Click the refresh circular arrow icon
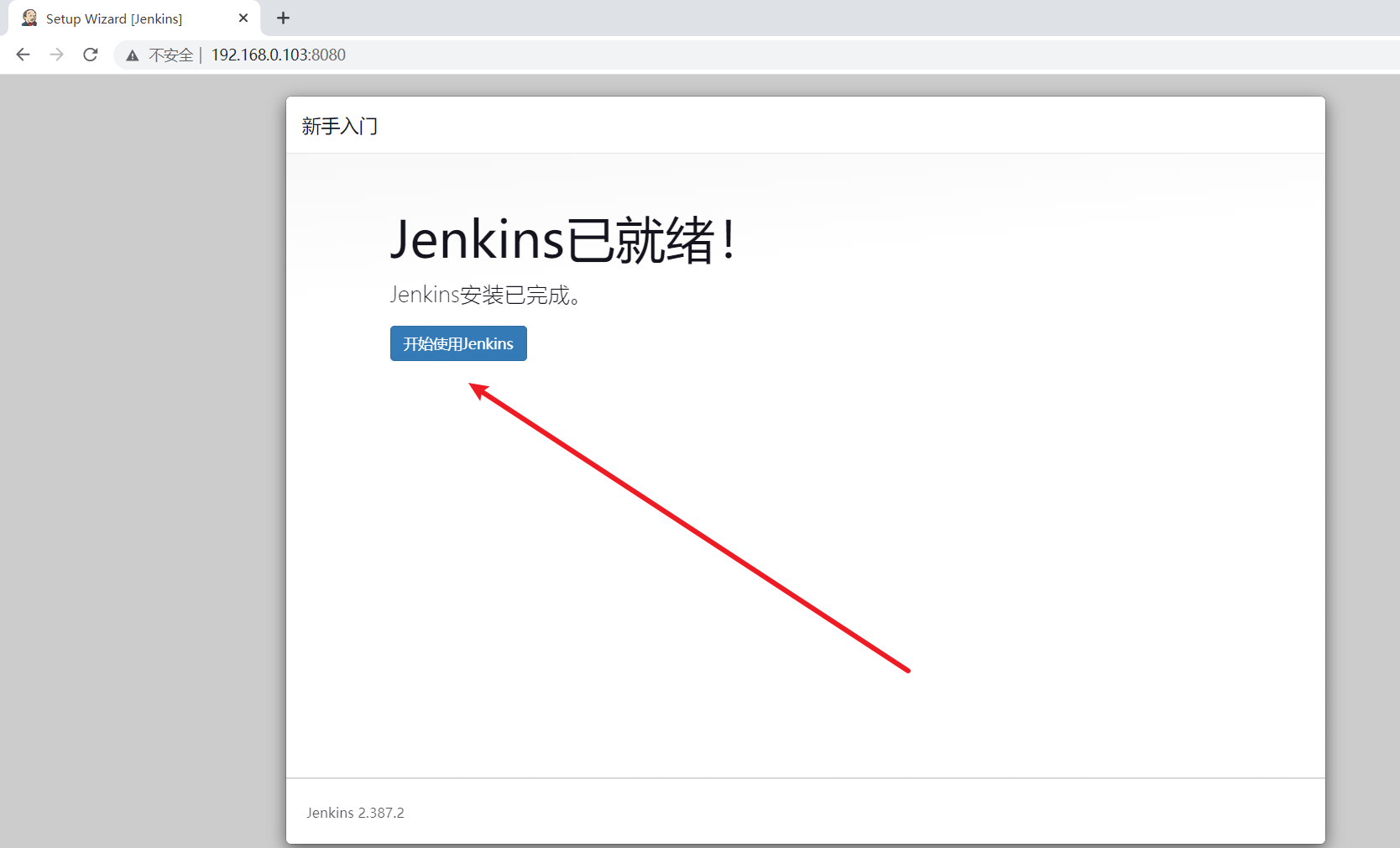 click(x=90, y=55)
